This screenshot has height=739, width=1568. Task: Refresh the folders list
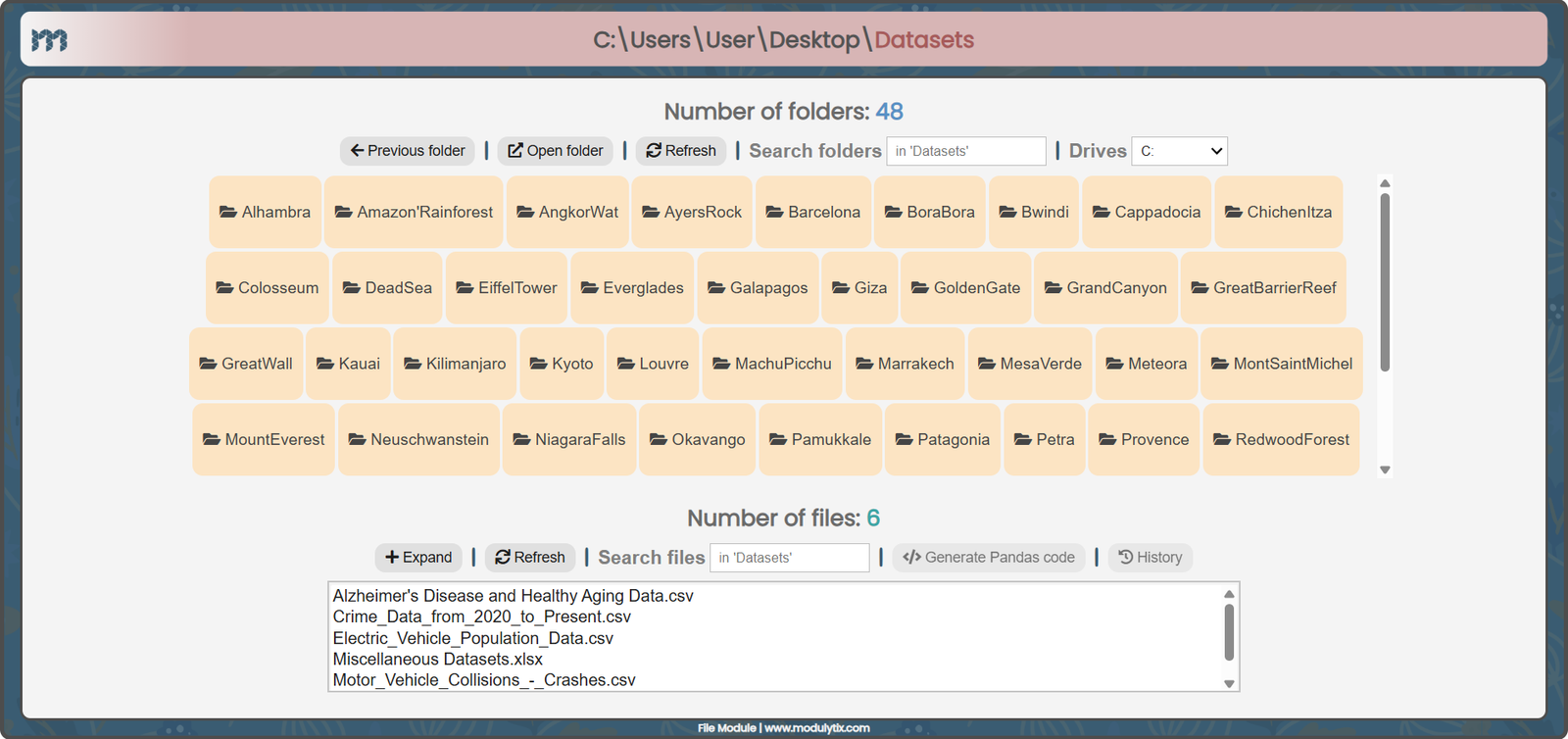click(x=681, y=151)
